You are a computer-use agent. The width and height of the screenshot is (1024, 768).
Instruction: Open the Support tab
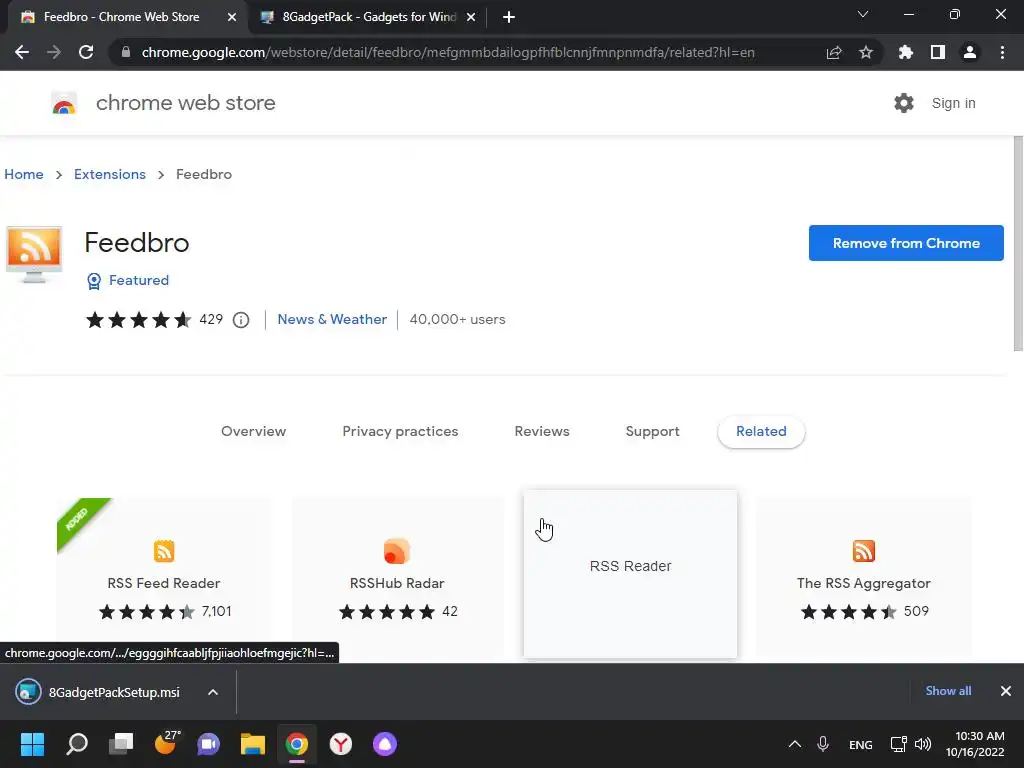(652, 431)
